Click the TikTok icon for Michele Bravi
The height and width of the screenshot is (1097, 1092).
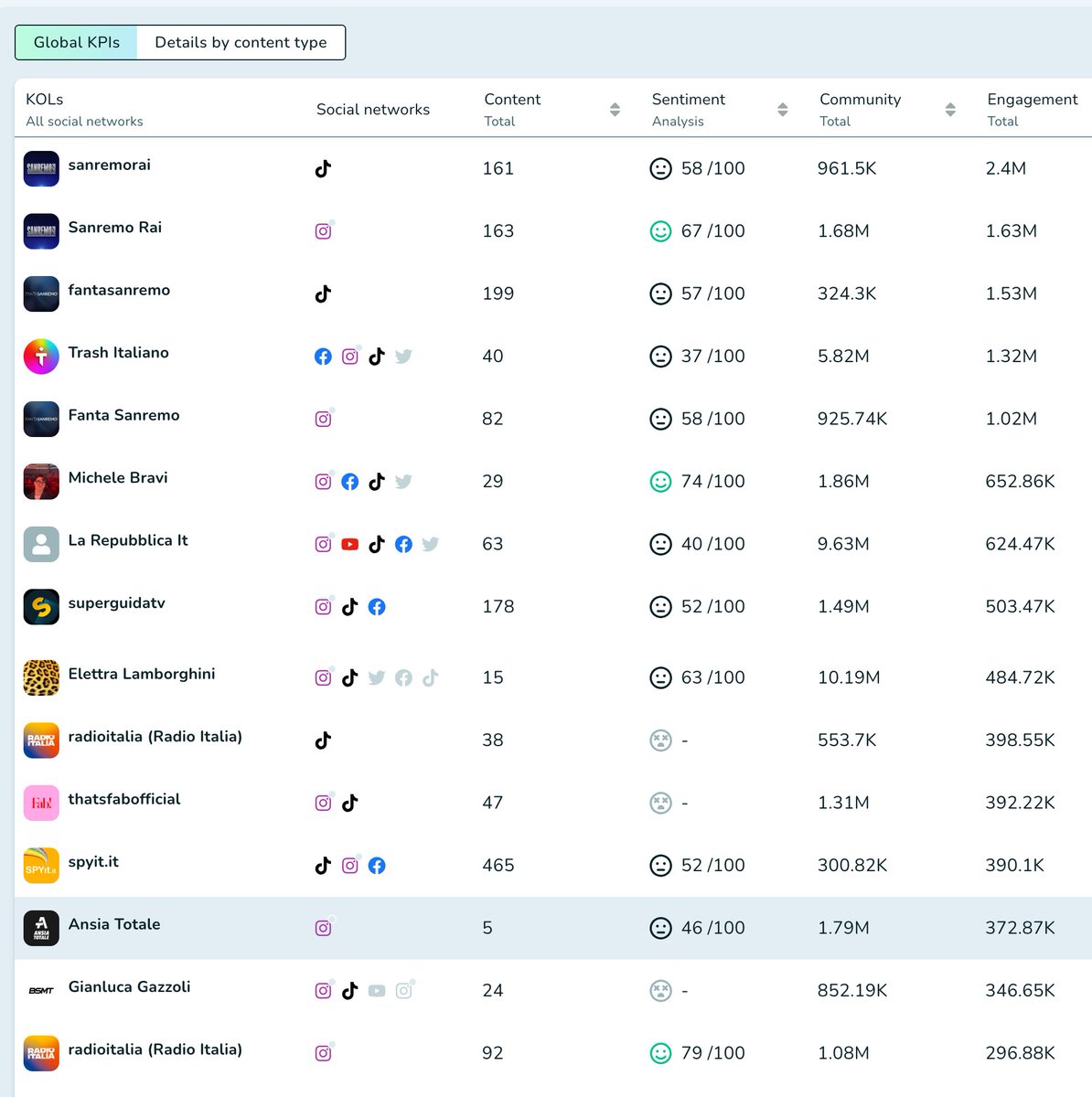377,482
